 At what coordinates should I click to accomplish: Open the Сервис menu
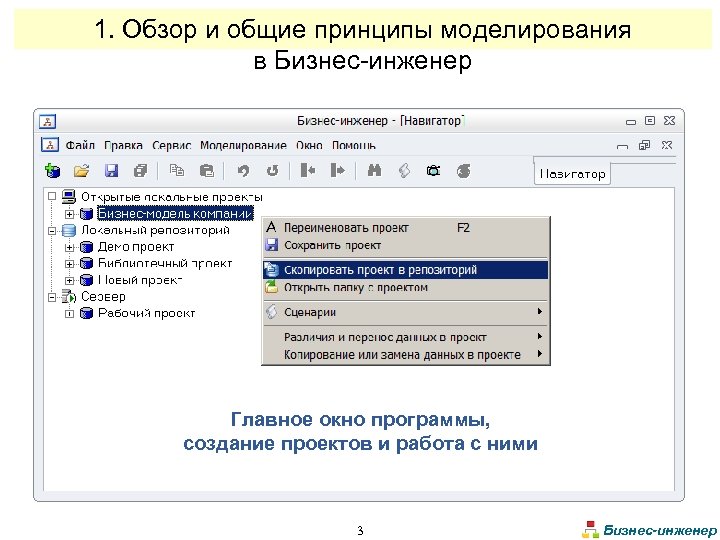[x=171, y=146]
